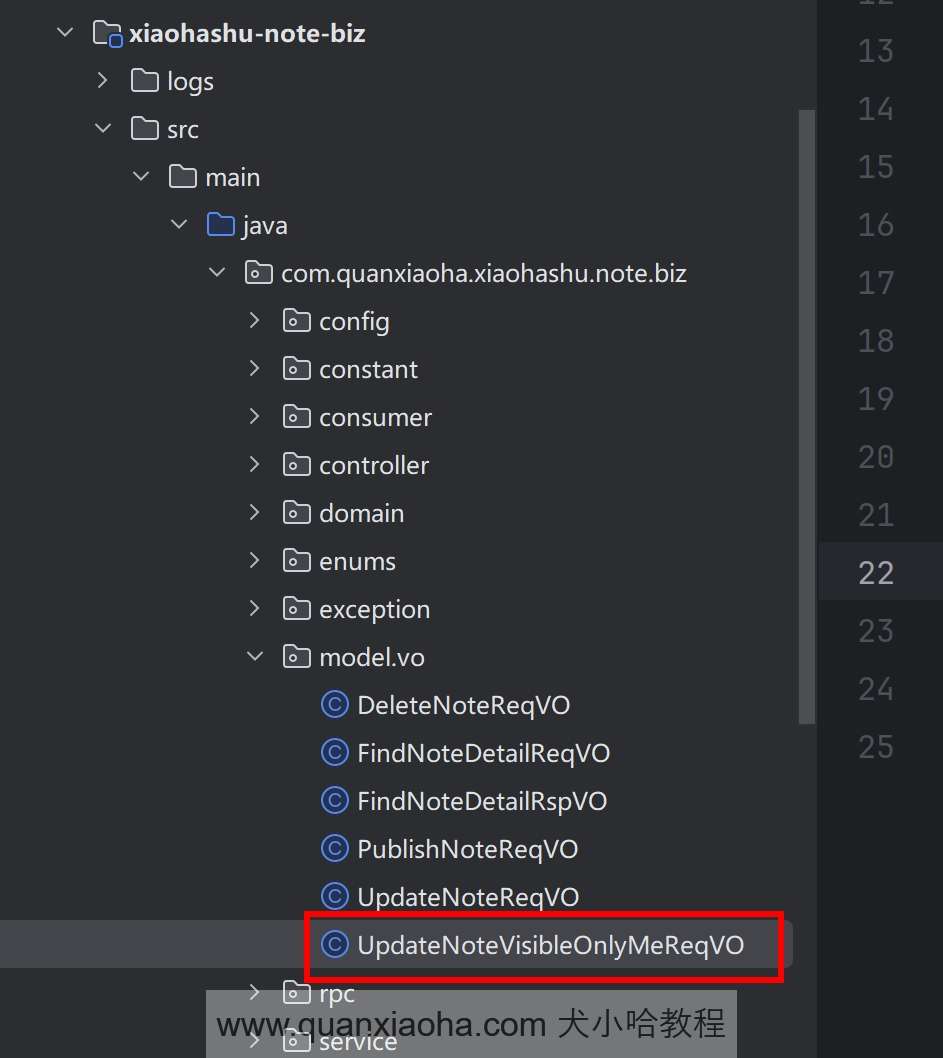943x1058 pixels.
Task: Select the com.quanxiaoha.xiaohashu.note.biz package
Action: coord(483,273)
